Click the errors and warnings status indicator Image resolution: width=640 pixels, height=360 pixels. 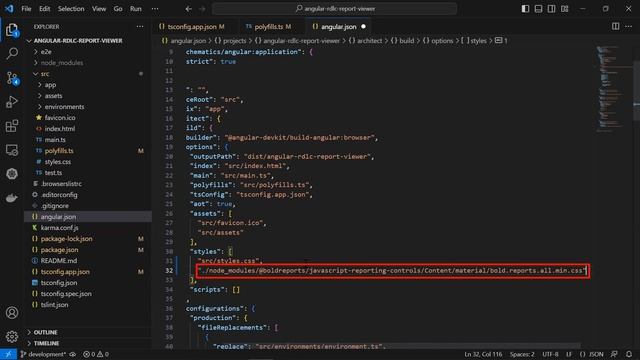click(x=96, y=354)
